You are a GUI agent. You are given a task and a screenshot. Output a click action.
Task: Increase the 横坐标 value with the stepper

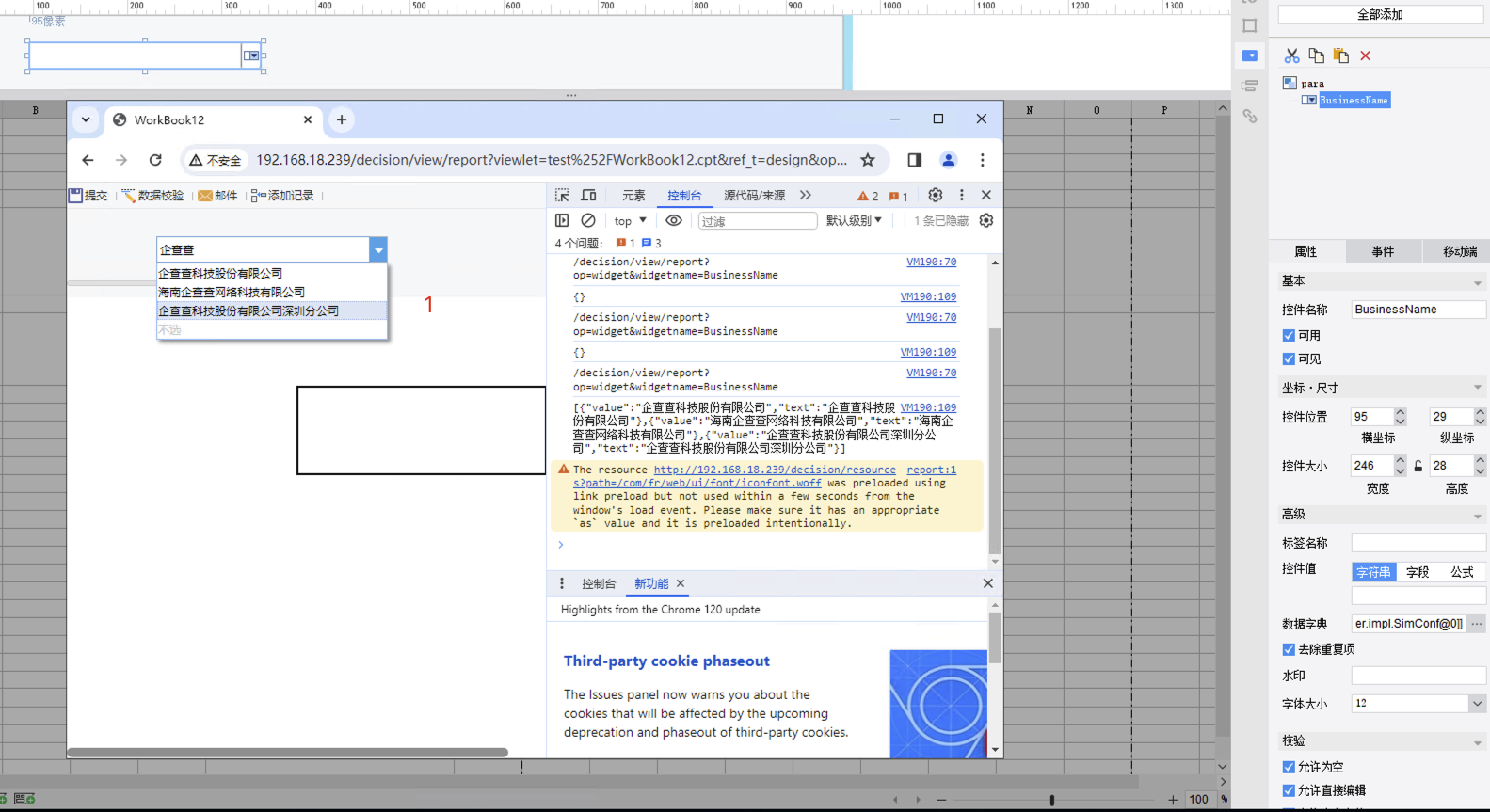coord(1400,412)
